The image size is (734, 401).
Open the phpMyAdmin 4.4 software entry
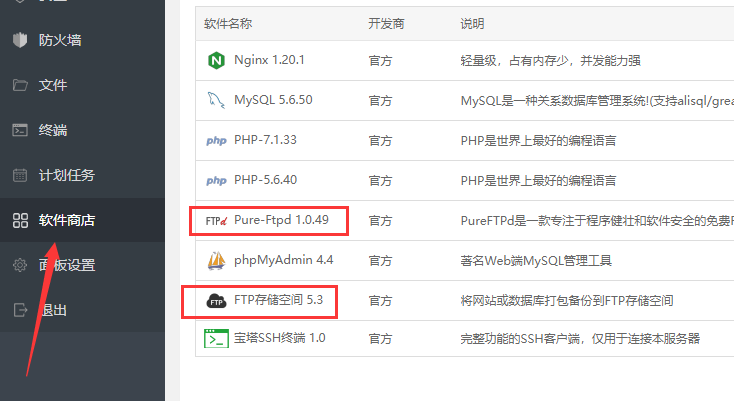point(284,260)
